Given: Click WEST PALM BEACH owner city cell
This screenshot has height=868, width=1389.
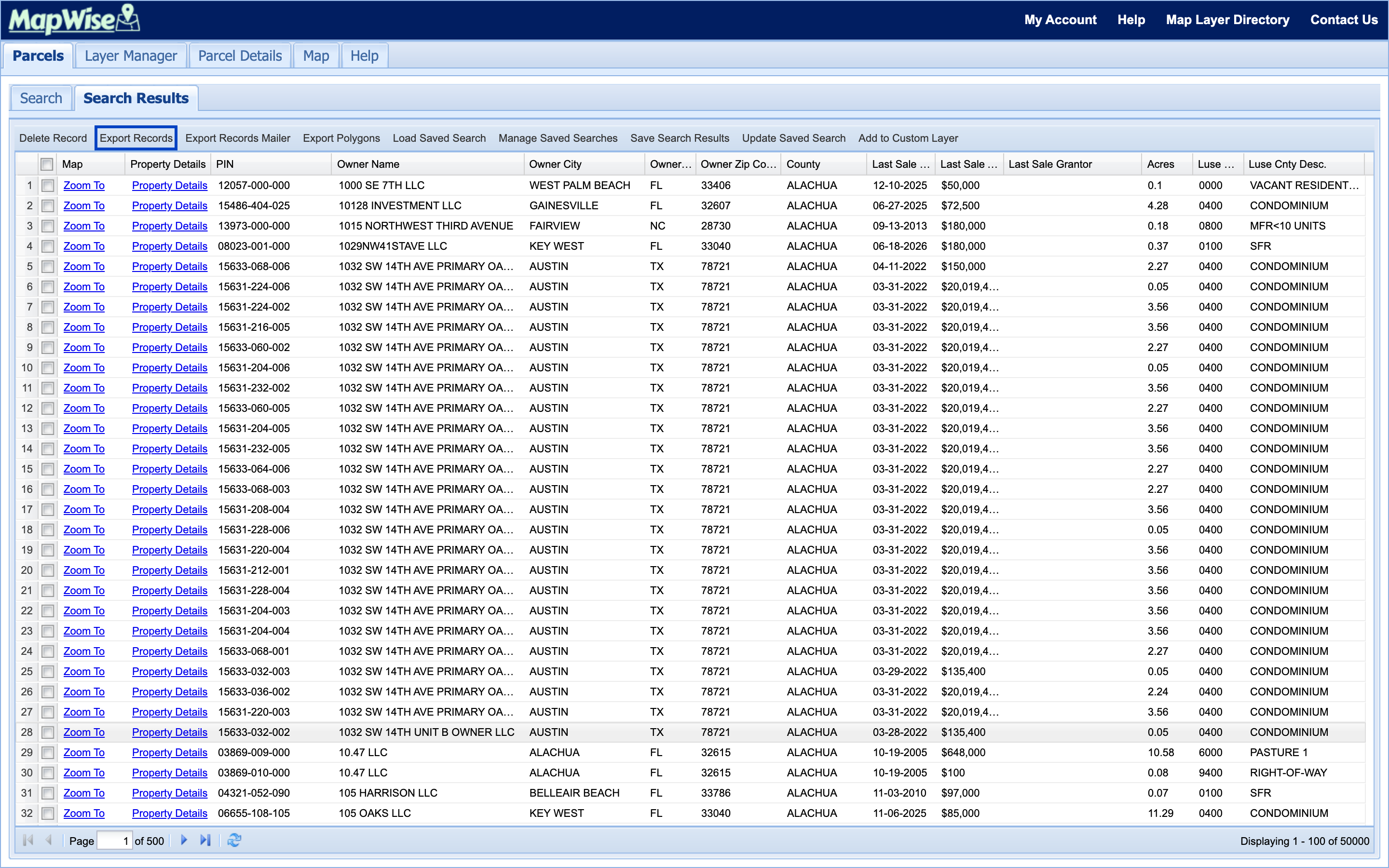Looking at the screenshot, I should 580,186.
